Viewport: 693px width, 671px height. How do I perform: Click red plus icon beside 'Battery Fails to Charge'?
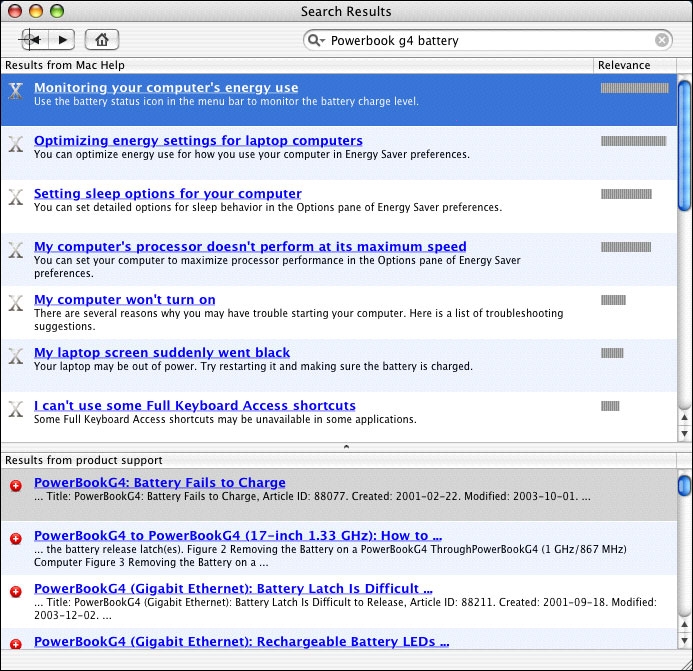click(16, 486)
